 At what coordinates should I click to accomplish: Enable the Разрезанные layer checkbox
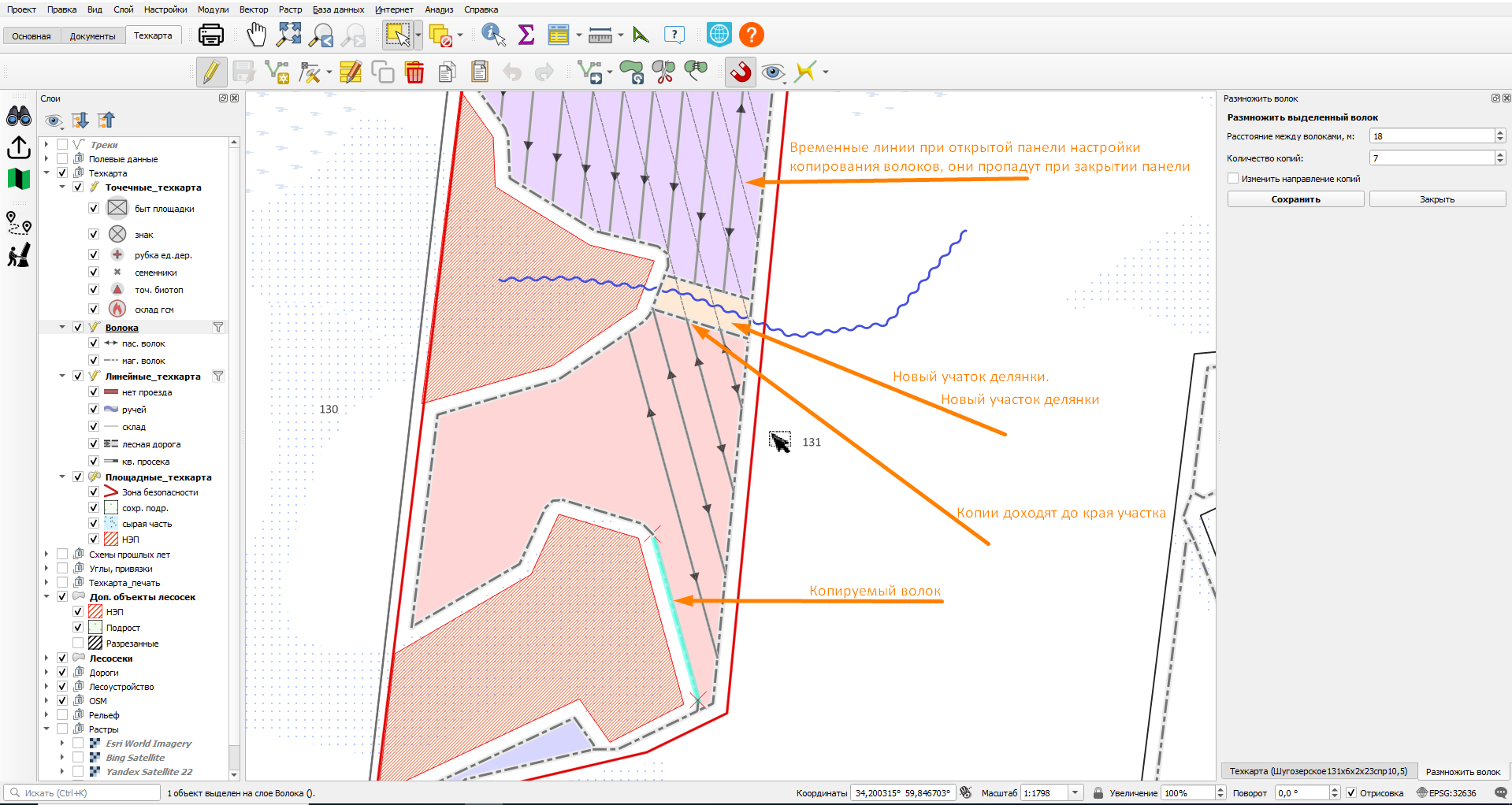(78, 643)
